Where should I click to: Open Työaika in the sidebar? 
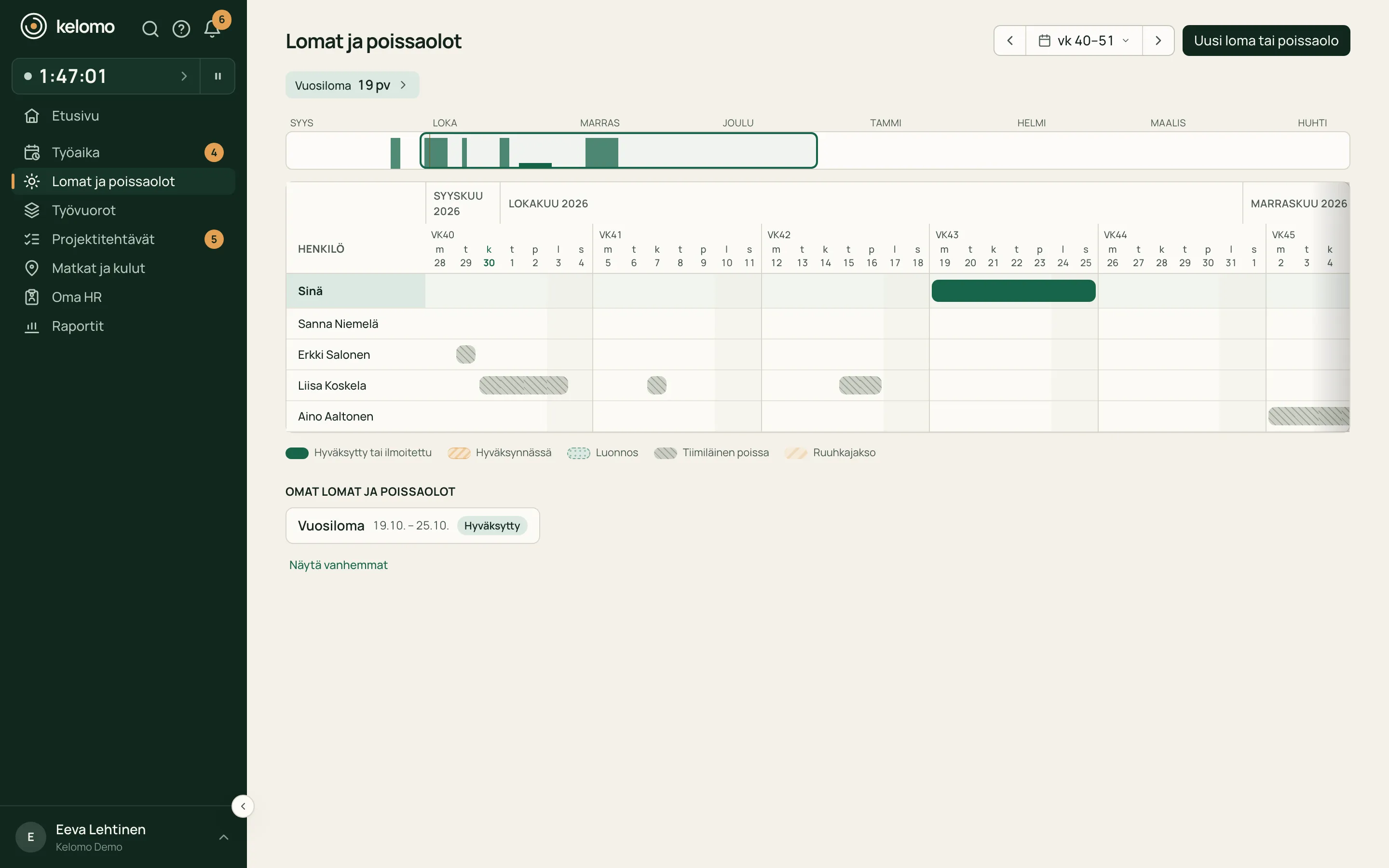click(123, 153)
